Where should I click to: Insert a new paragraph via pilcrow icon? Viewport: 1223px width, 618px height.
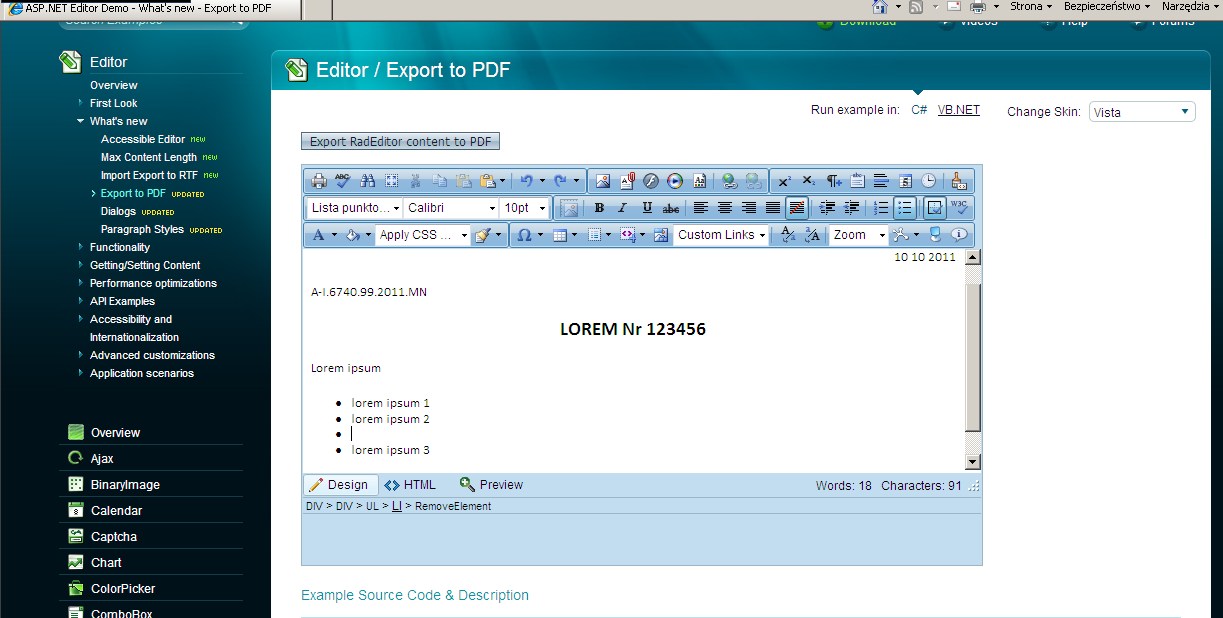pyautogui.click(x=834, y=181)
